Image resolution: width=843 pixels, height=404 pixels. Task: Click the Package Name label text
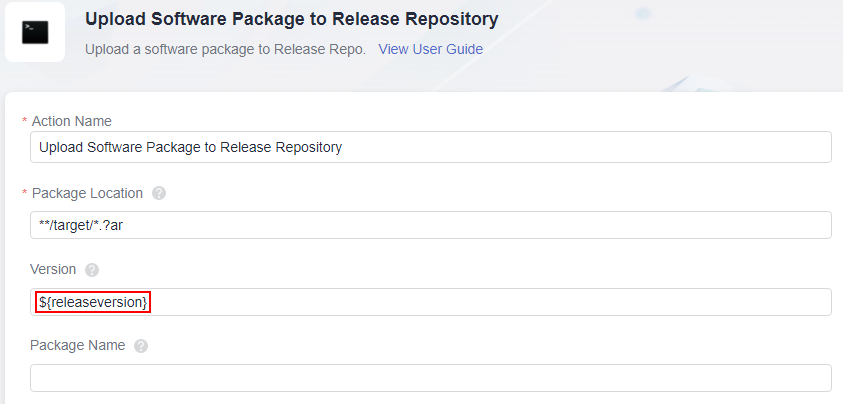78,345
